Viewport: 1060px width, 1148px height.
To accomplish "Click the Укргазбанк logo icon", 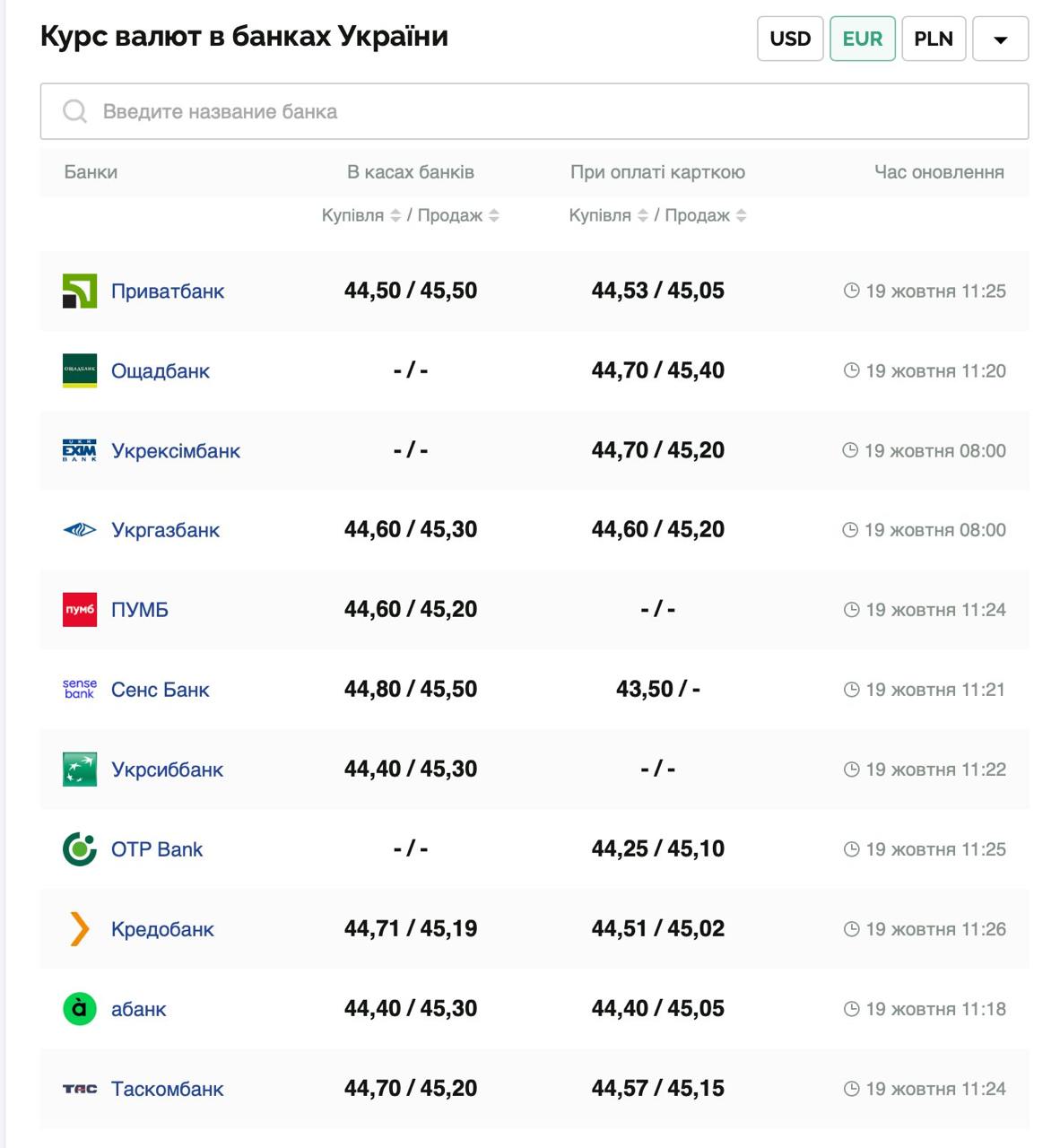I will (x=80, y=530).
